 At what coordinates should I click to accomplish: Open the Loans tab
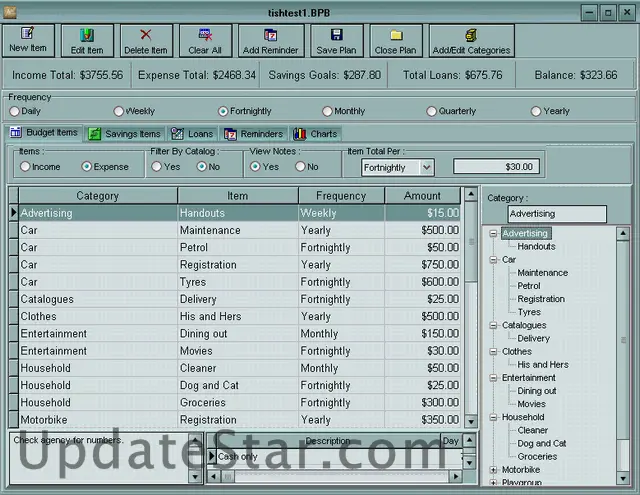(192, 134)
